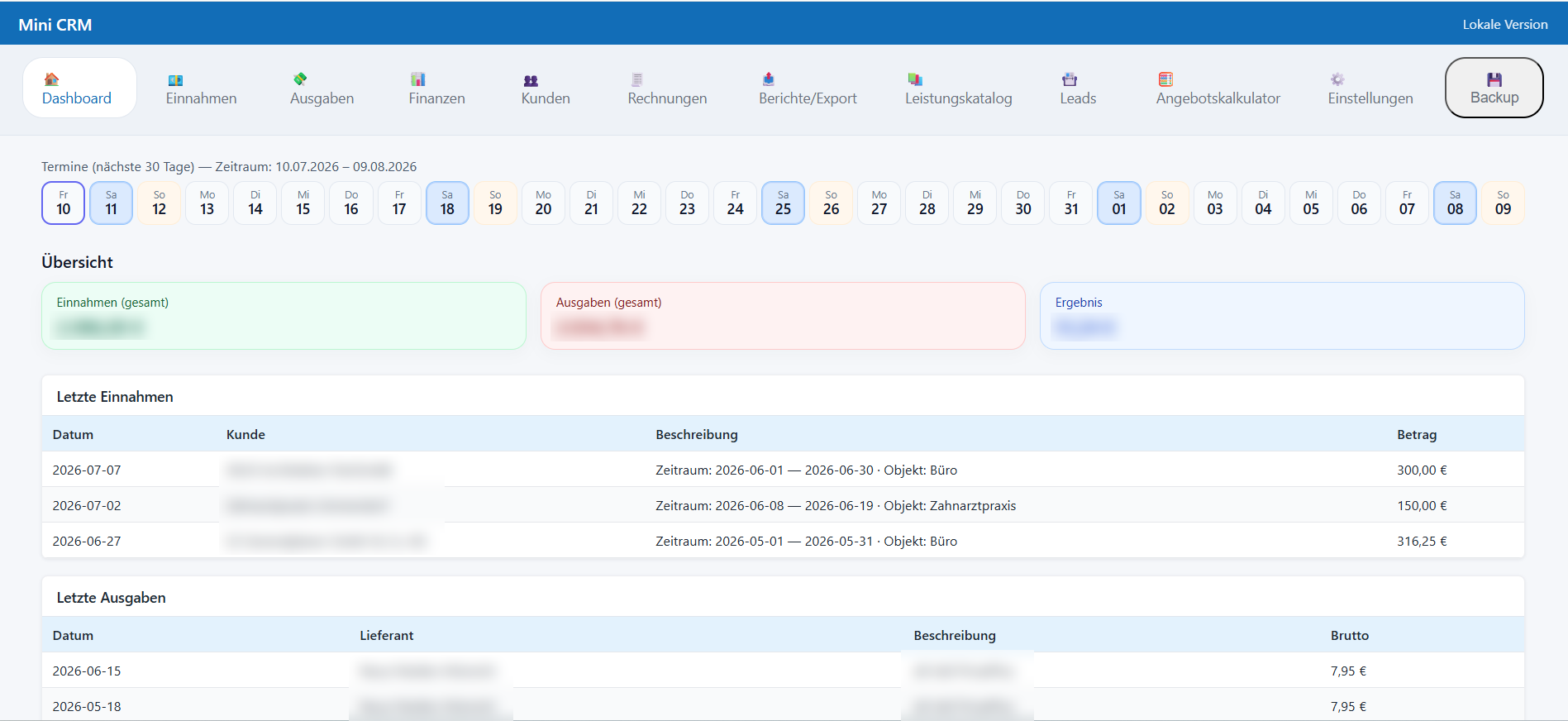Open the highlighted Sa 25 date chip
1568x721 pixels.
(783, 203)
